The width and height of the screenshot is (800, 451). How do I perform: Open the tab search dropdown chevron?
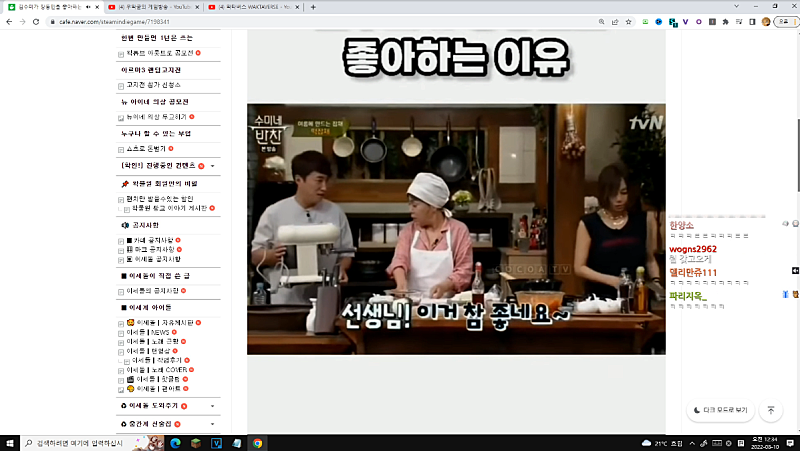[x=736, y=7]
